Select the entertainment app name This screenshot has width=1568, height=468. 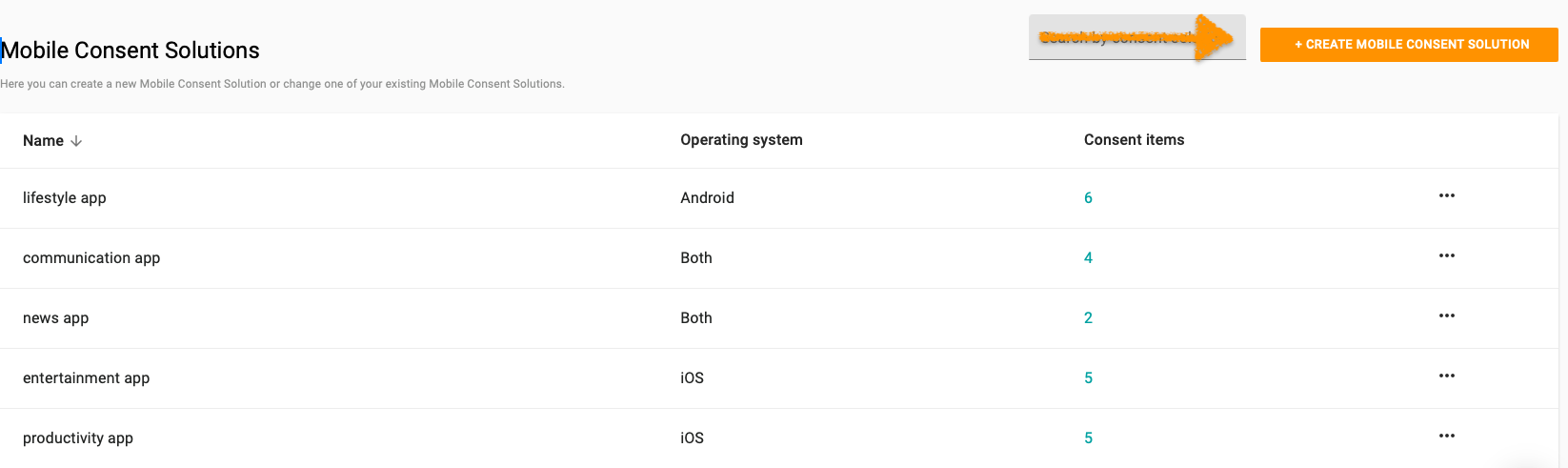coord(86,378)
